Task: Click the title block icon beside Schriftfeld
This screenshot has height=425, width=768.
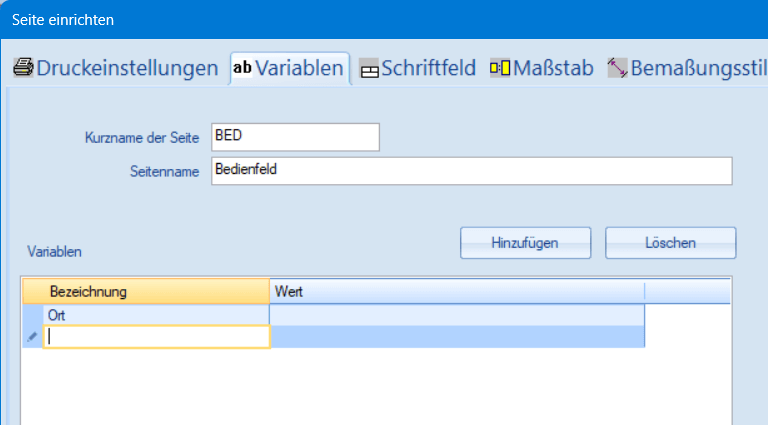Action: click(x=369, y=69)
